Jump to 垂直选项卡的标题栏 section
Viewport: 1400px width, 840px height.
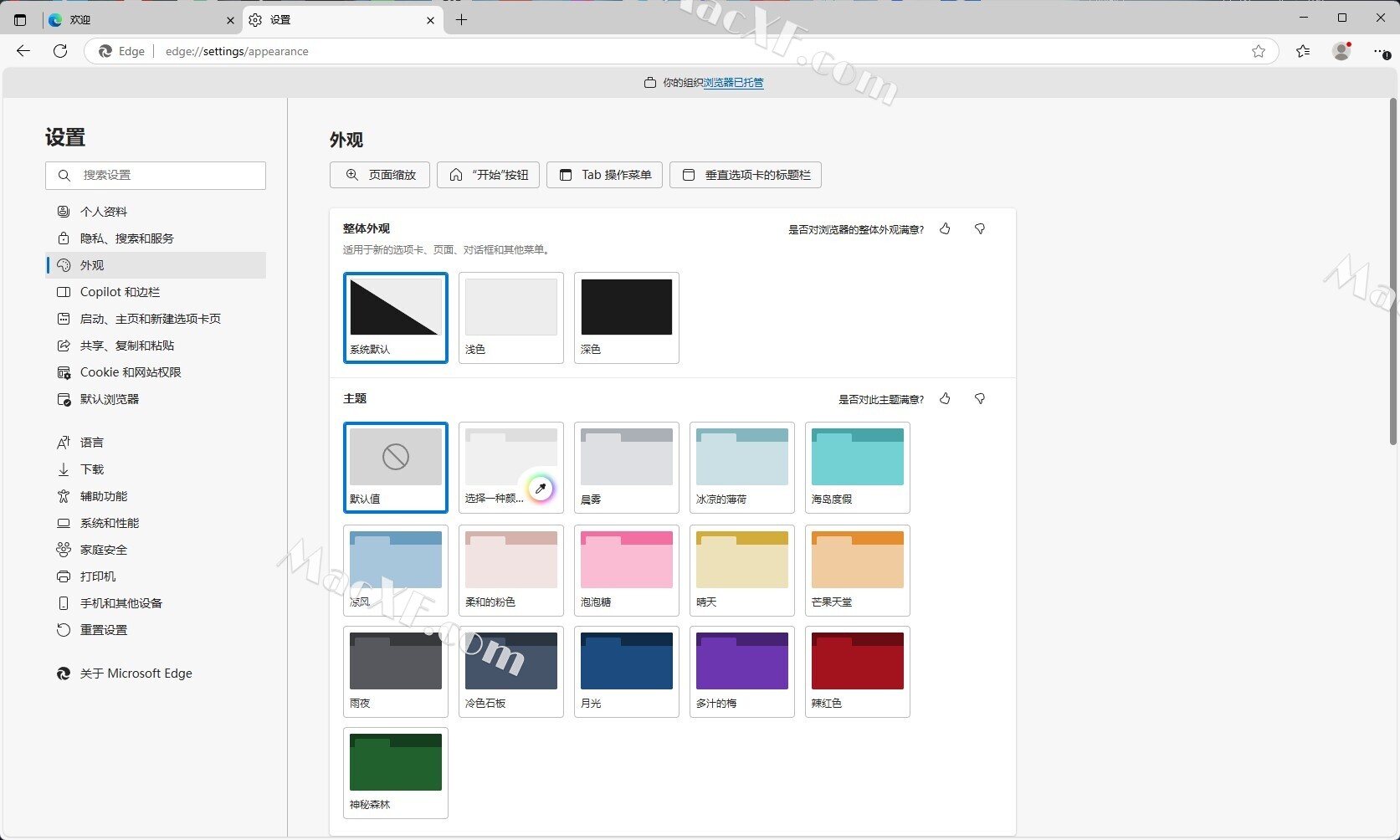point(746,175)
